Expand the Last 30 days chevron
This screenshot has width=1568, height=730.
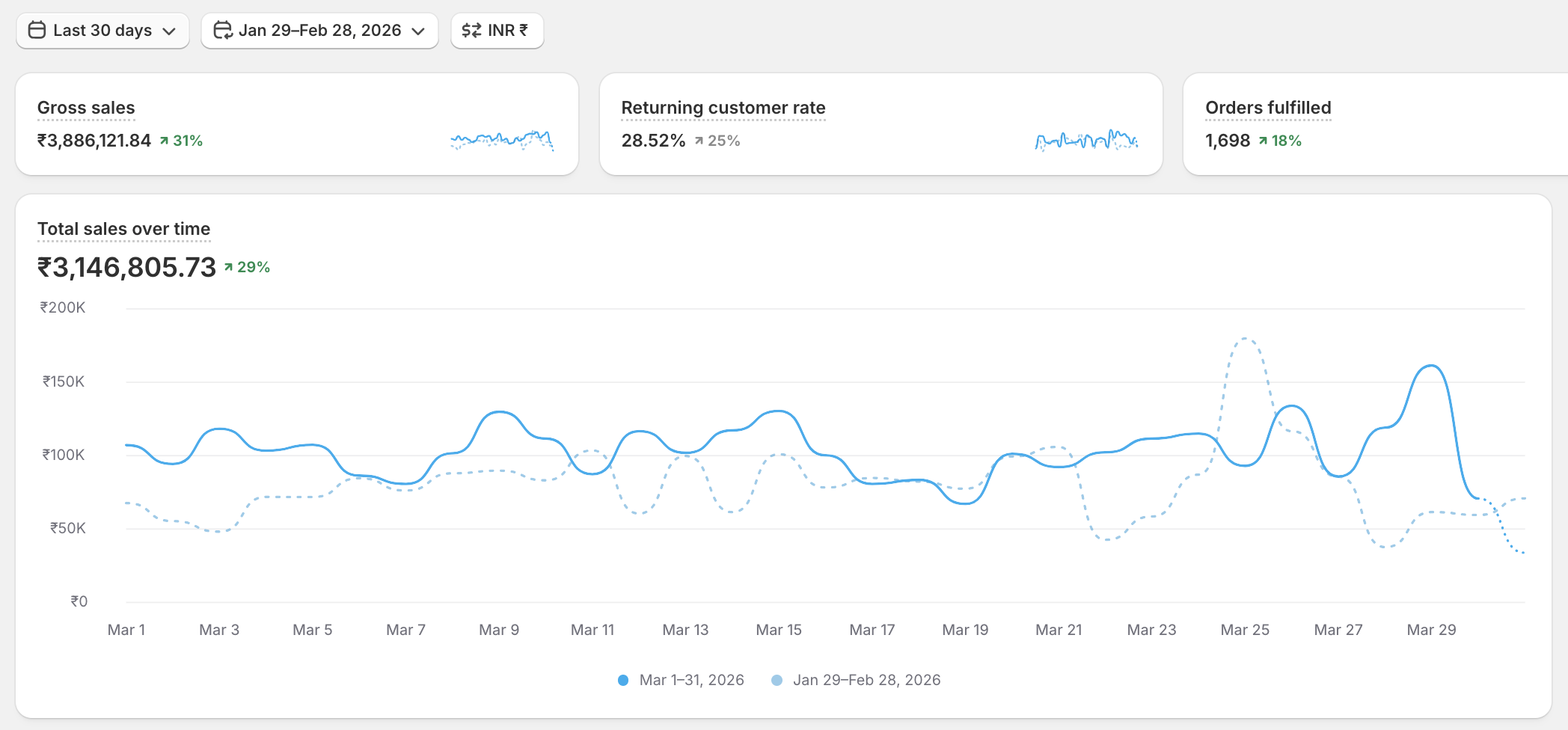coord(169,31)
